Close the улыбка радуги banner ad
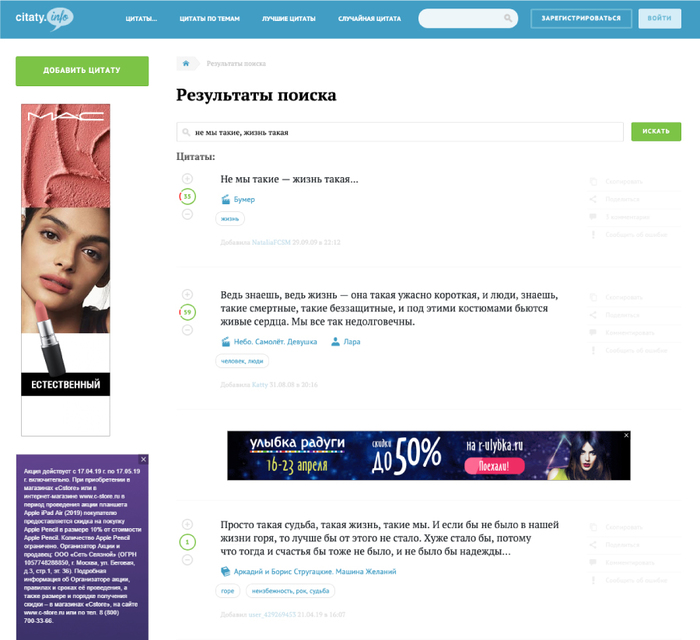 tap(626, 435)
